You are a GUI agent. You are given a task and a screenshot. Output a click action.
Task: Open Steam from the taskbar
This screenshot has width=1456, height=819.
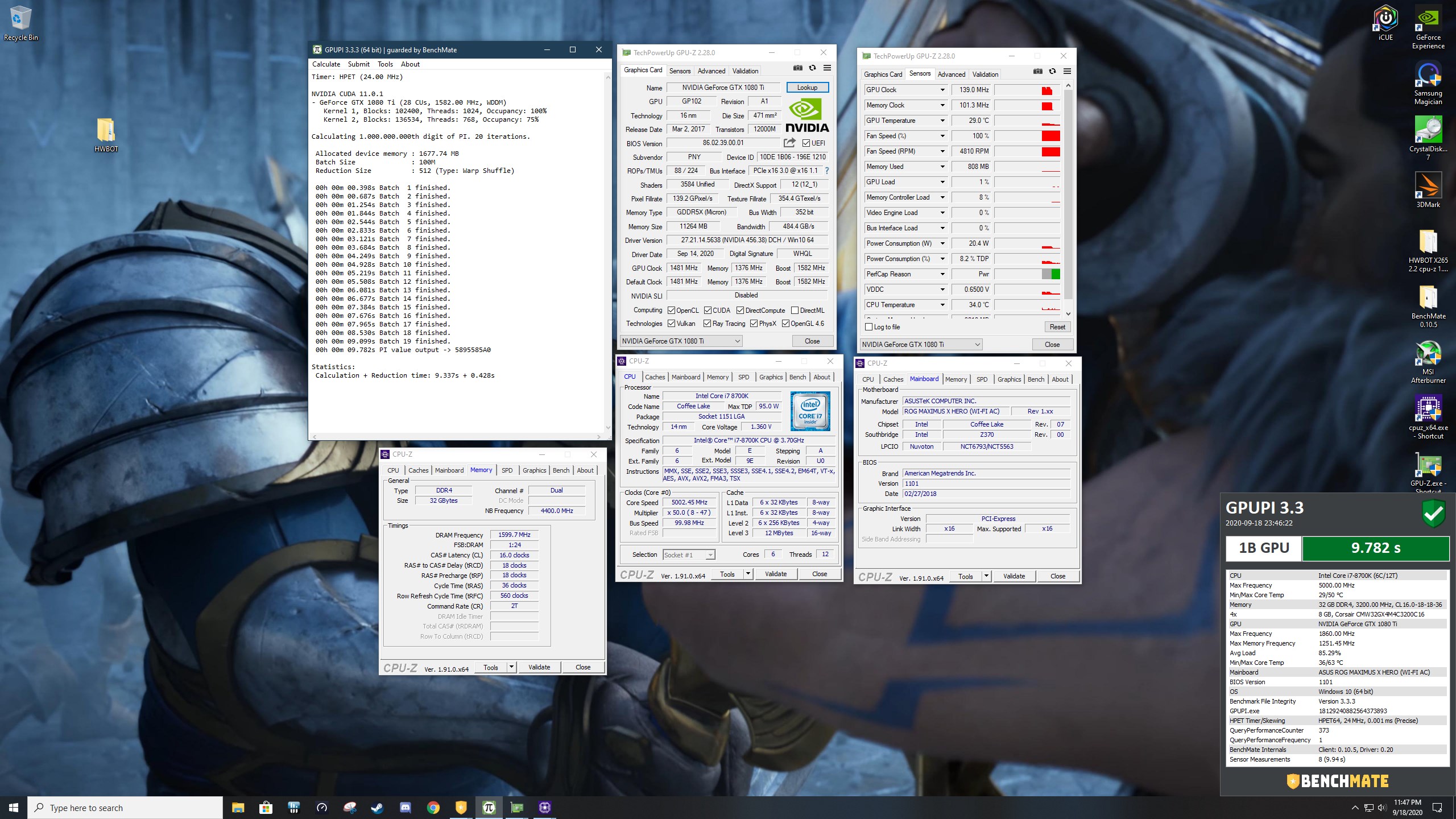click(x=377, y=807)
